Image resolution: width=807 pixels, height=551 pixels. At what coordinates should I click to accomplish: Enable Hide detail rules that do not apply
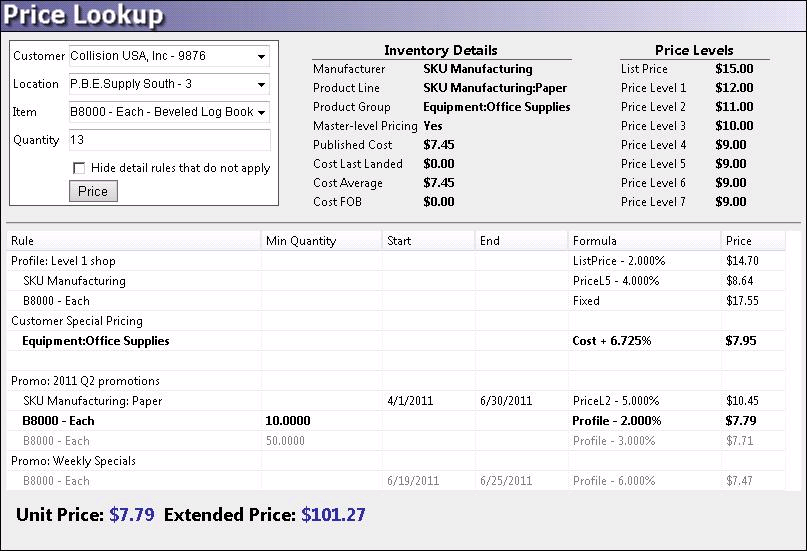(80, 168)
